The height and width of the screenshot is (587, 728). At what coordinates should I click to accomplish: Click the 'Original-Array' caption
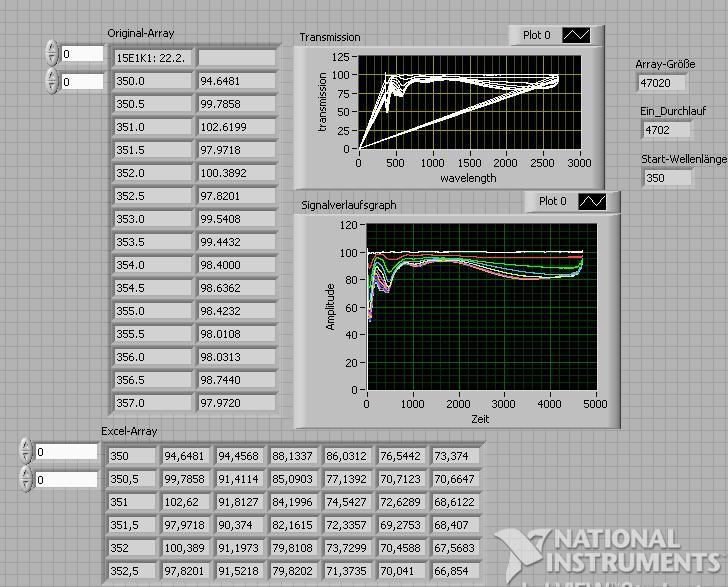click(x=141, y=33)
